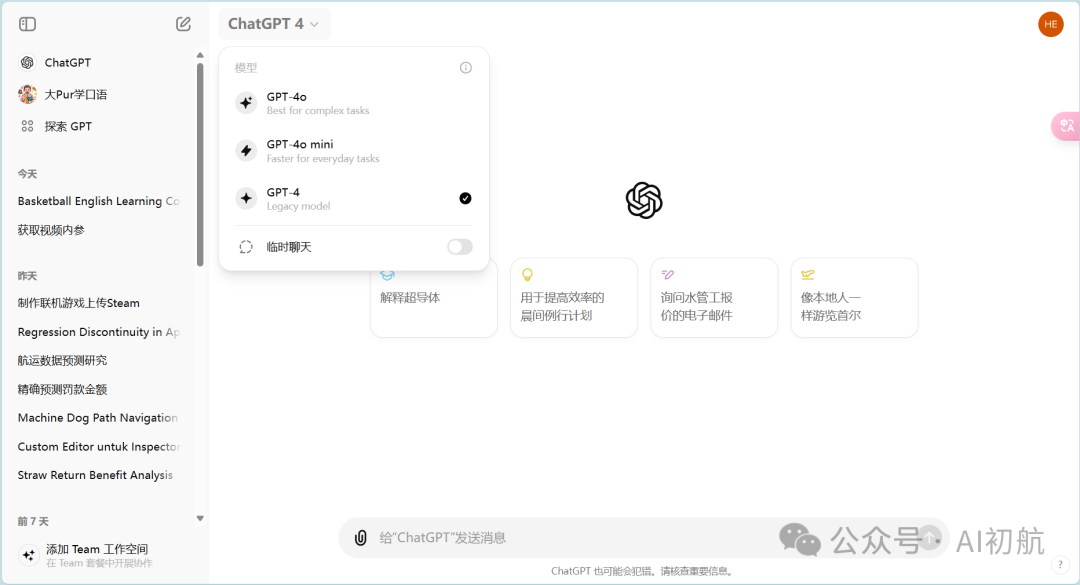This screenshot has height=585, width=1080.
Task: Select the 像本地人一样游览首尔 suggestion card
Action: [x=854, y=298]
